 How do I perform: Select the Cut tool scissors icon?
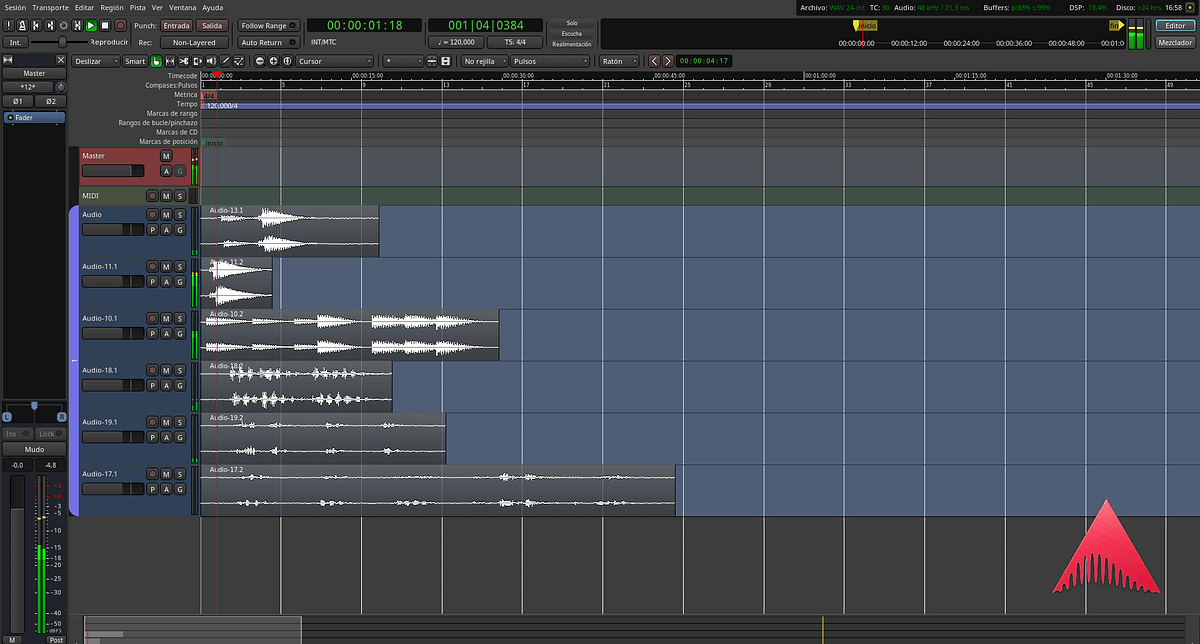(x=184, y=61)
